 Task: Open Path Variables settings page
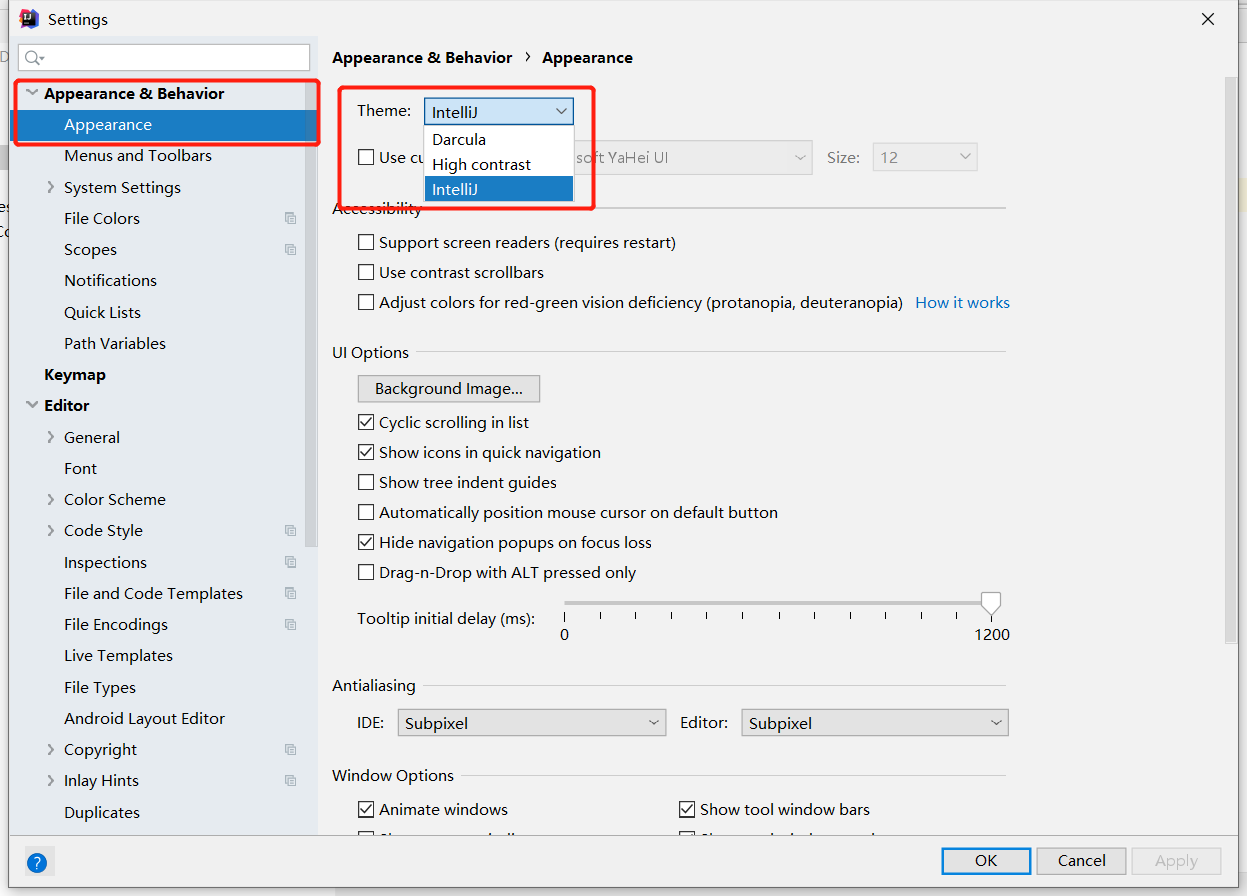point(115,344)
